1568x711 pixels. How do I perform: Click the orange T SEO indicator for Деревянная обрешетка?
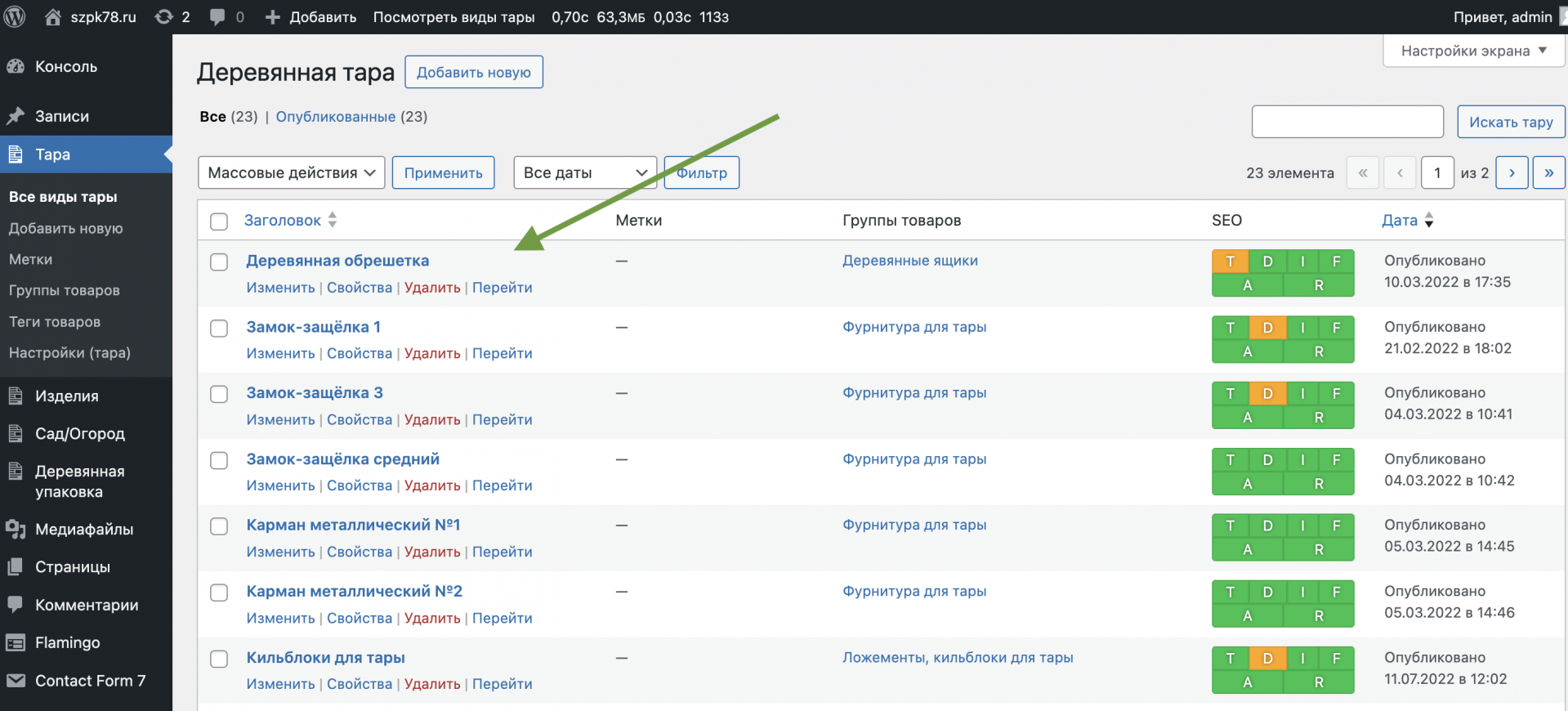[x=1231, y=262]
